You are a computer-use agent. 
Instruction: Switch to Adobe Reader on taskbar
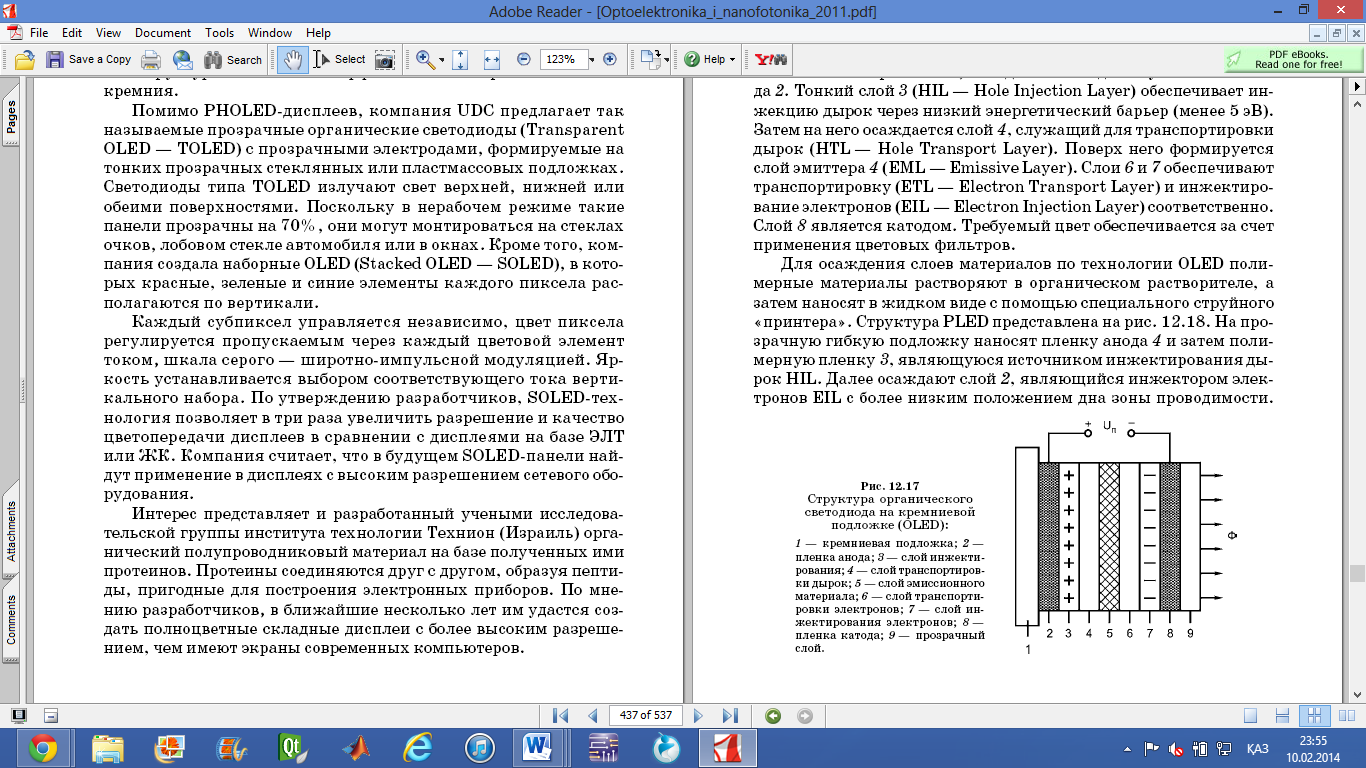(x=727, y=748)
